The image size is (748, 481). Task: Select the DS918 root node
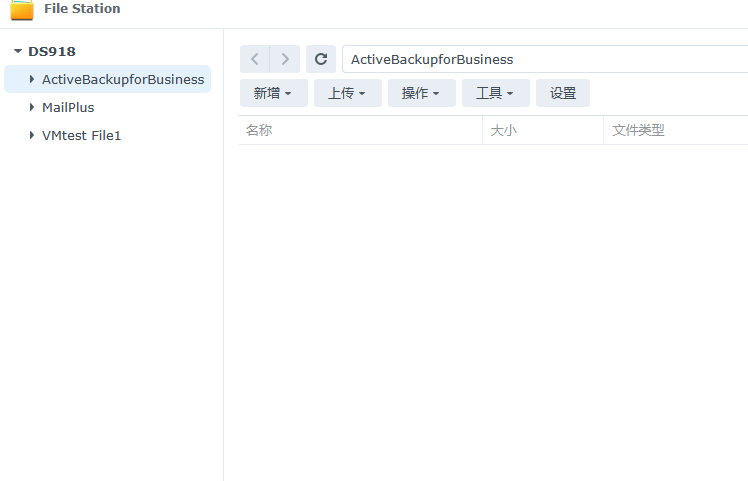click(52, 51)
